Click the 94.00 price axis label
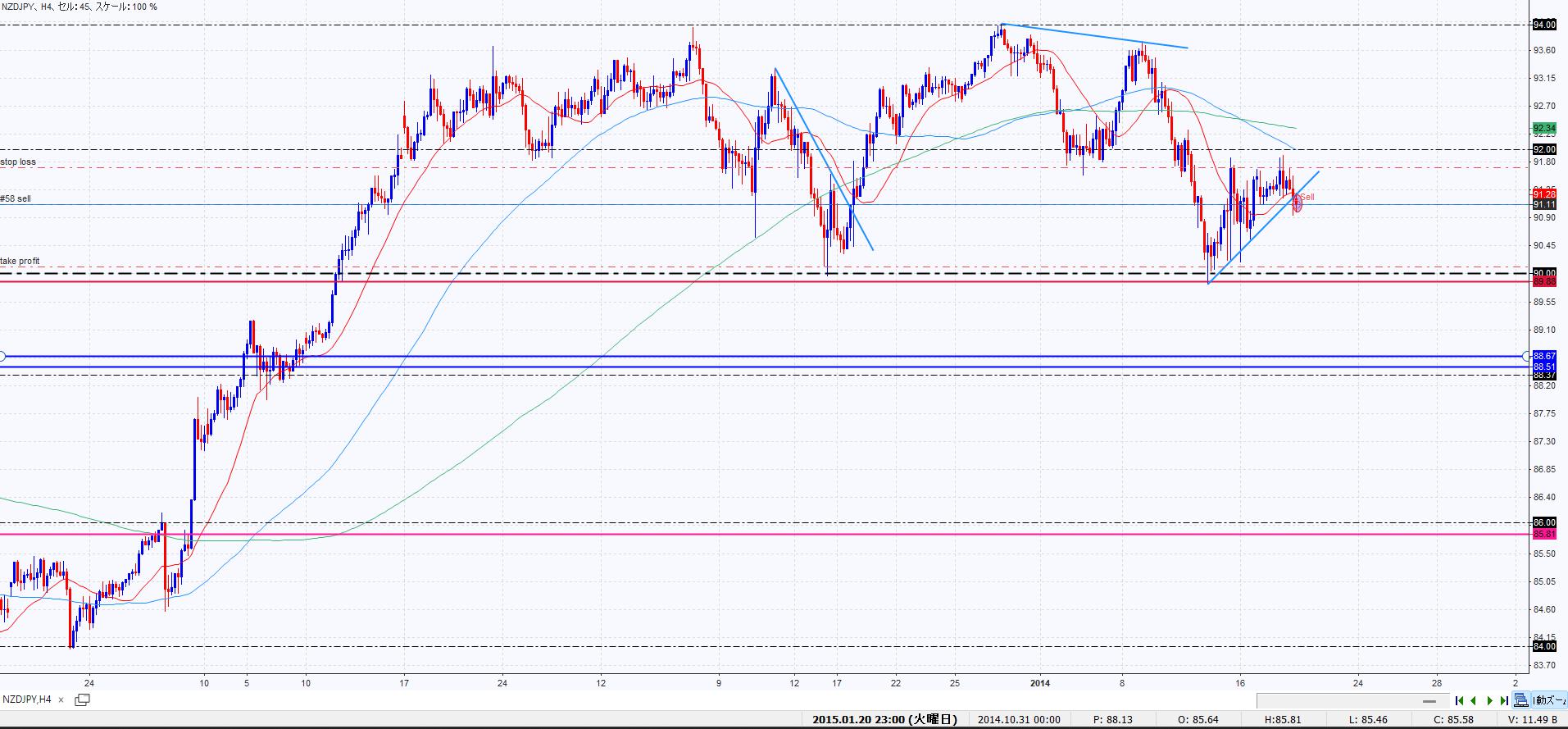Viewport: 1568px width, 729px height. 1543,25
